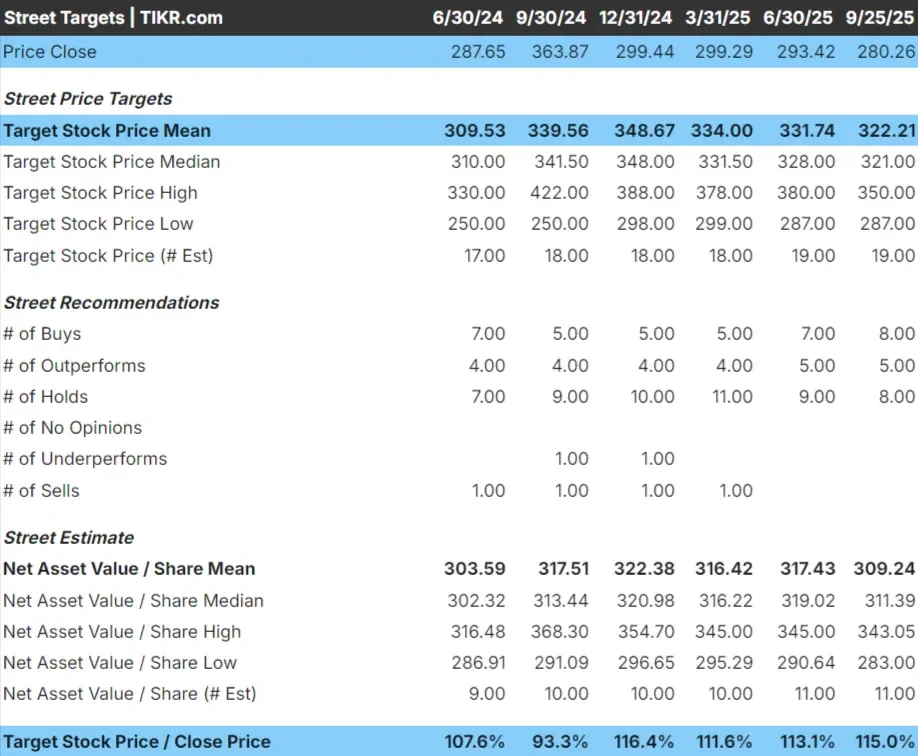Click the '# of Sells' row label

[x=42, y=491]
